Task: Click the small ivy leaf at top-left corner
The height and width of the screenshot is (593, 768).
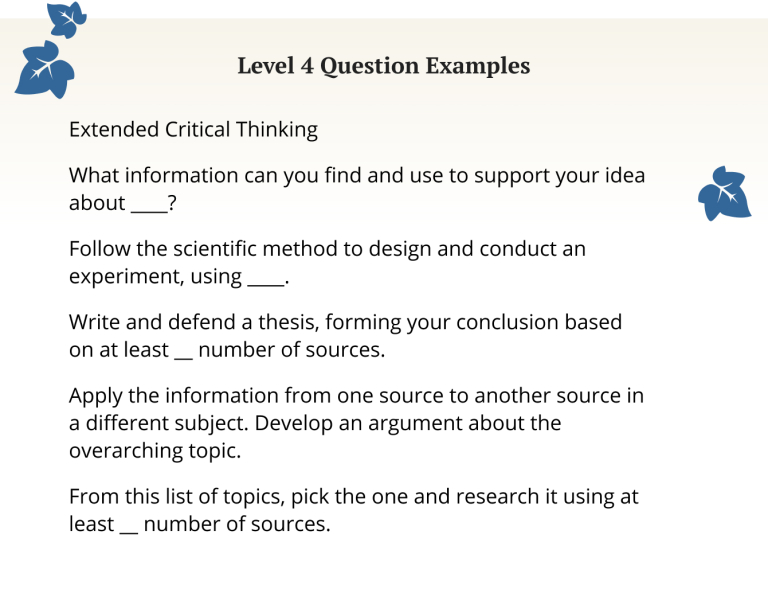Action: (x=67, y=19)
